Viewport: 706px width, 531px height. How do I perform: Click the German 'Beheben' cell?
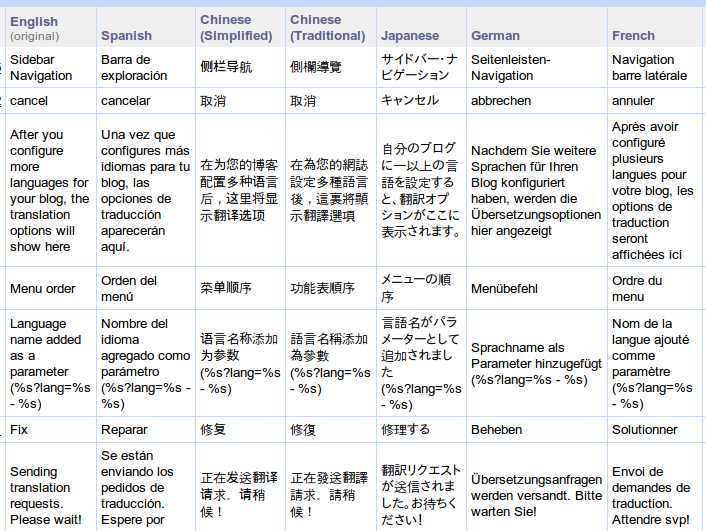[x=537, y=430]
